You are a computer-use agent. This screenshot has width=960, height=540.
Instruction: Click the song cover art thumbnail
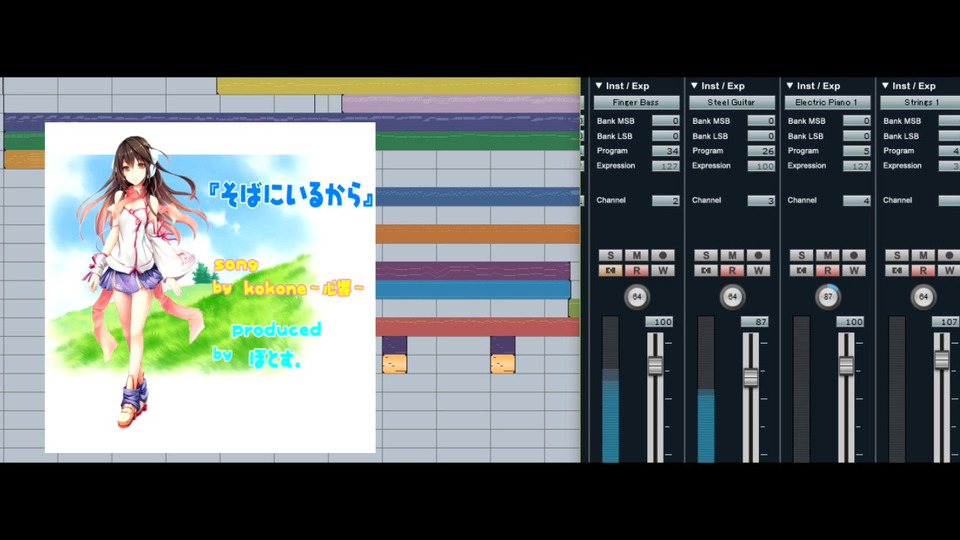tap(210, 288)
